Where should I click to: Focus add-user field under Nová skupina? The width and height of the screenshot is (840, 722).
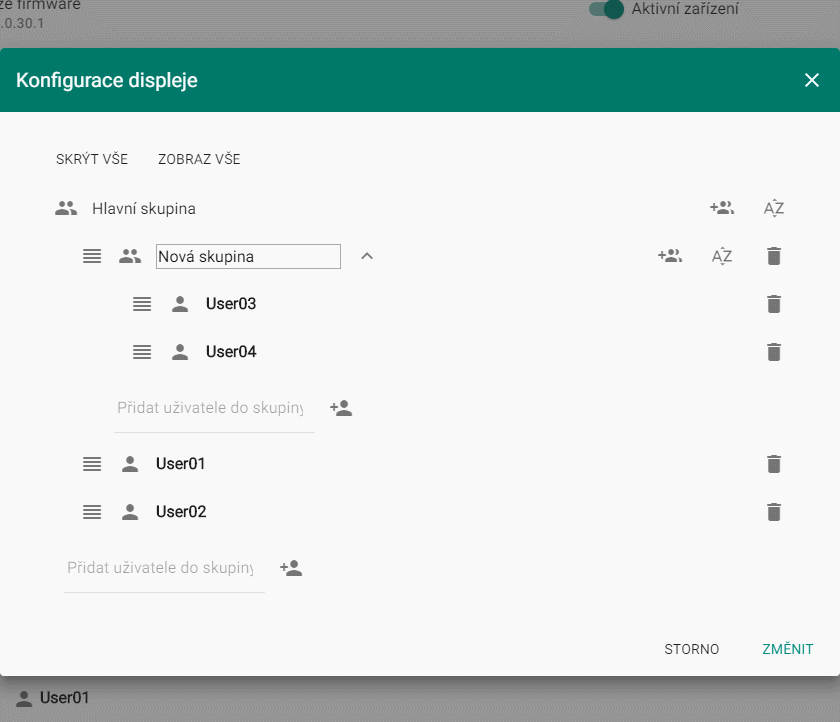[214, 409]
